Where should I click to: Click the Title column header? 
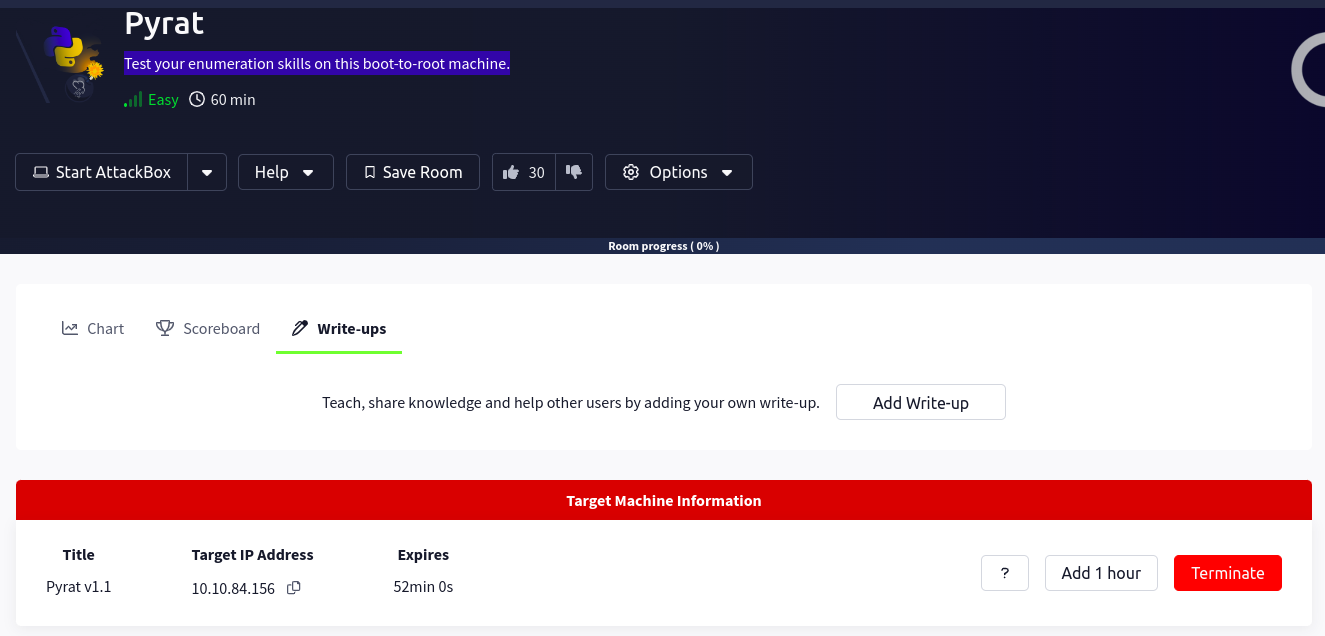[x=79, y=555]
